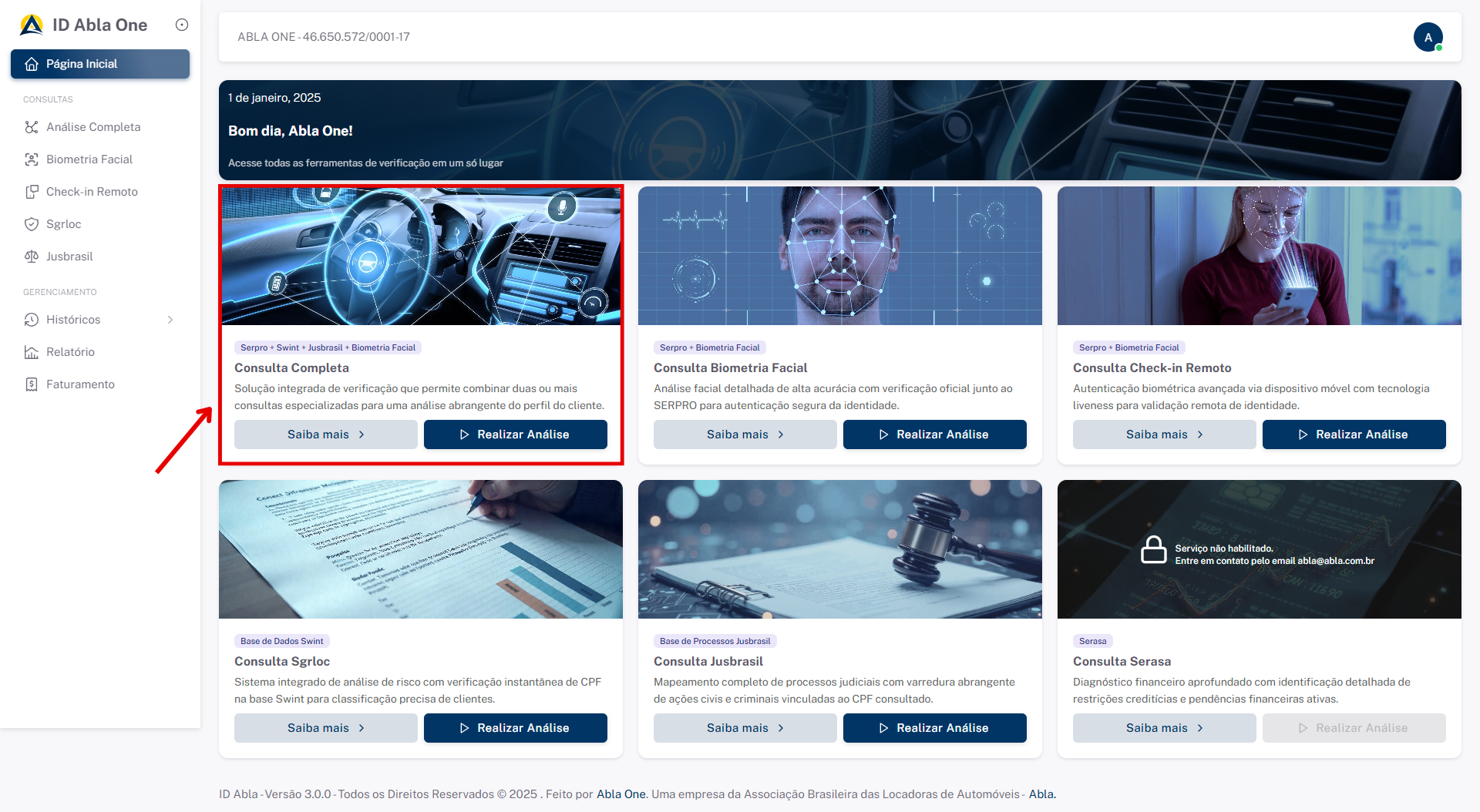Click the Consulta Biometria Facial card image

tap(839, 256)
